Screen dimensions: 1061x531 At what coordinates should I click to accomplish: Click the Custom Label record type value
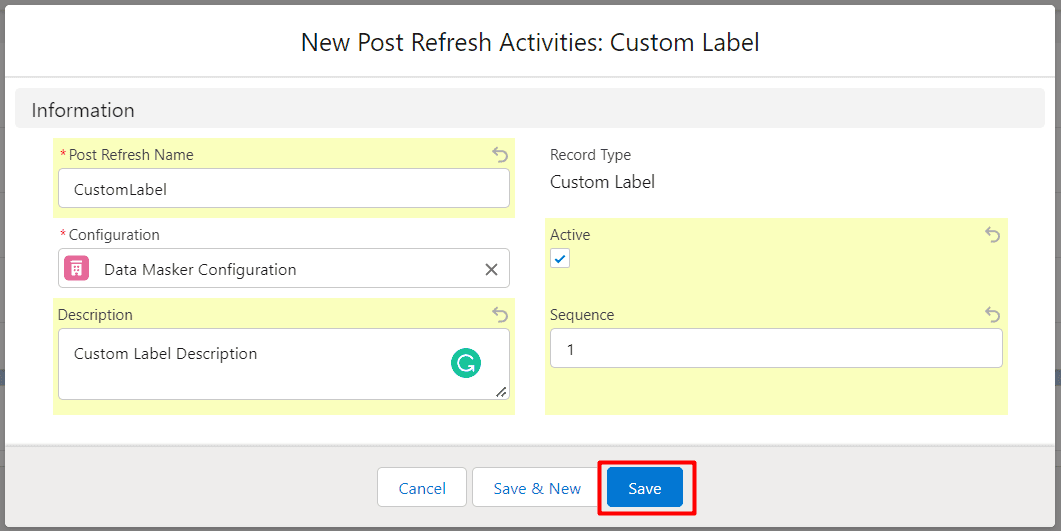click(602, 182)
